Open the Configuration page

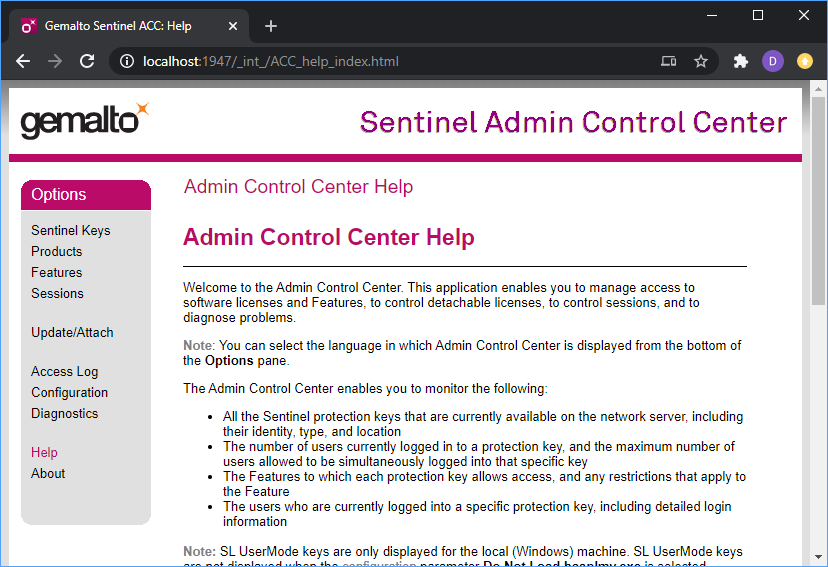pyautogui.click(x=70, y=392)
